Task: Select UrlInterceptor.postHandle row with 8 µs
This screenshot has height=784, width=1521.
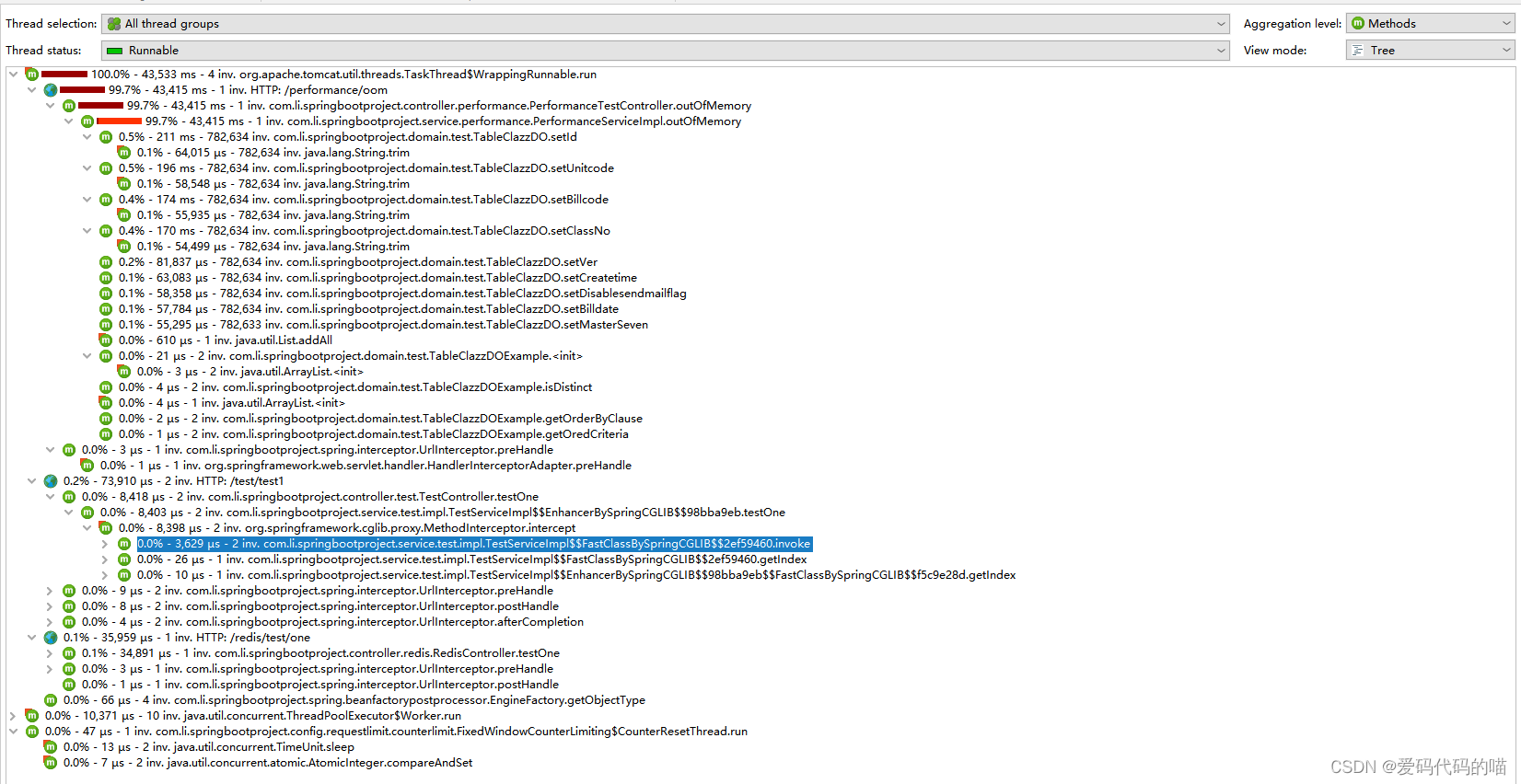Action: coord(320,606)
